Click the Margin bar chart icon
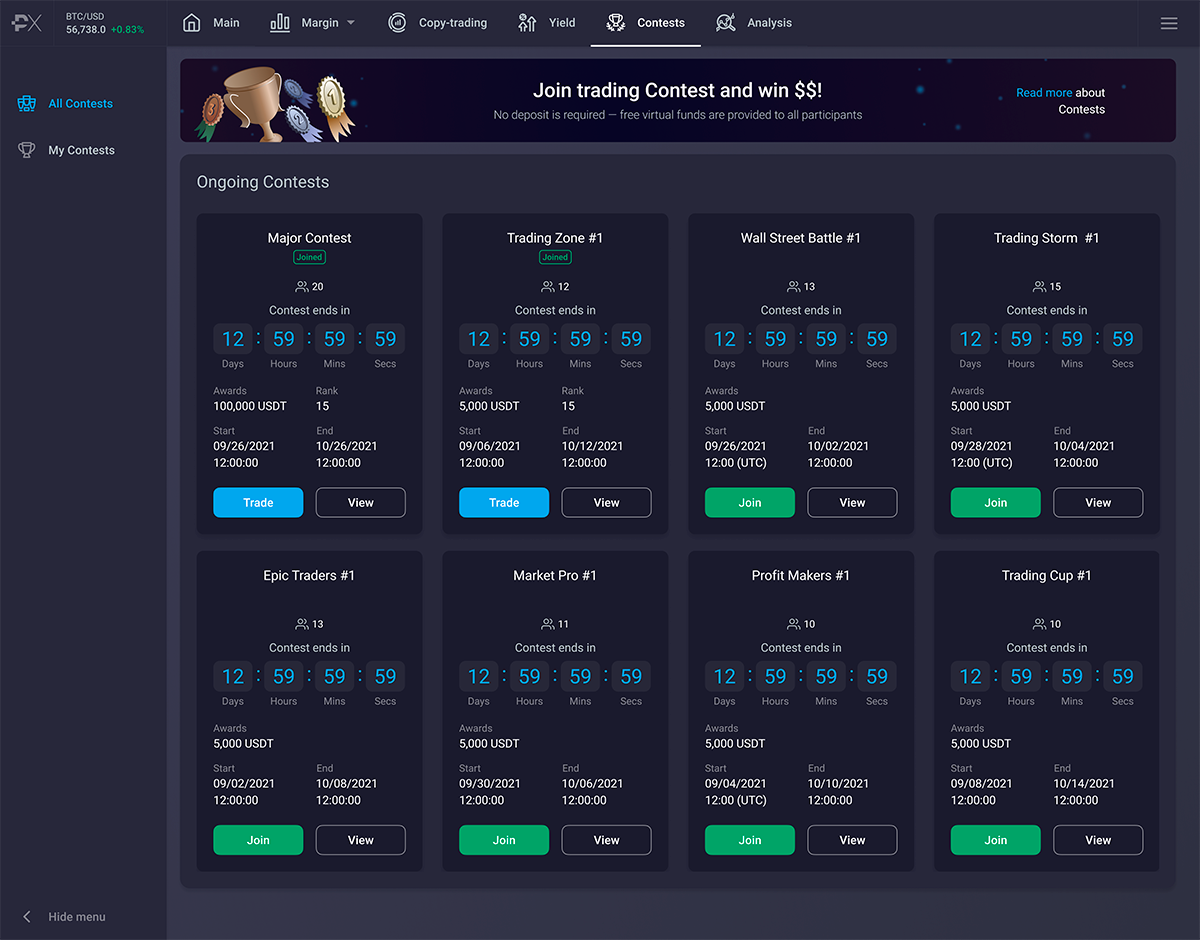The height and width of the screenshot is (940, 1200). 280,23
